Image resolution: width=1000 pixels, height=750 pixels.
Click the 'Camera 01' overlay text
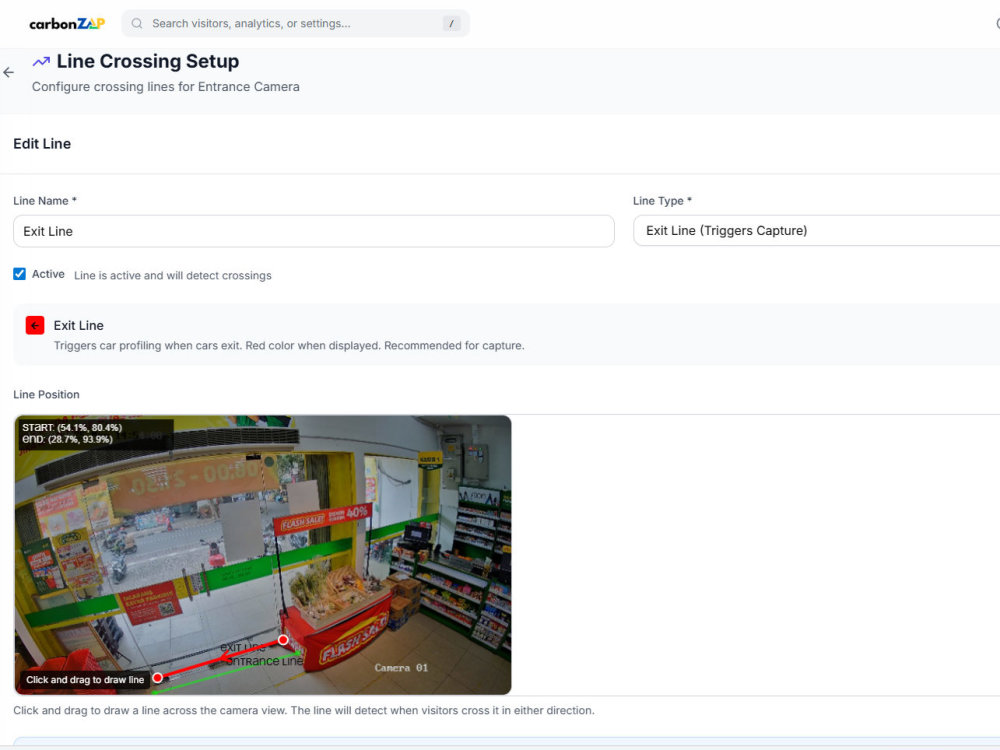(x=401, y=668)
